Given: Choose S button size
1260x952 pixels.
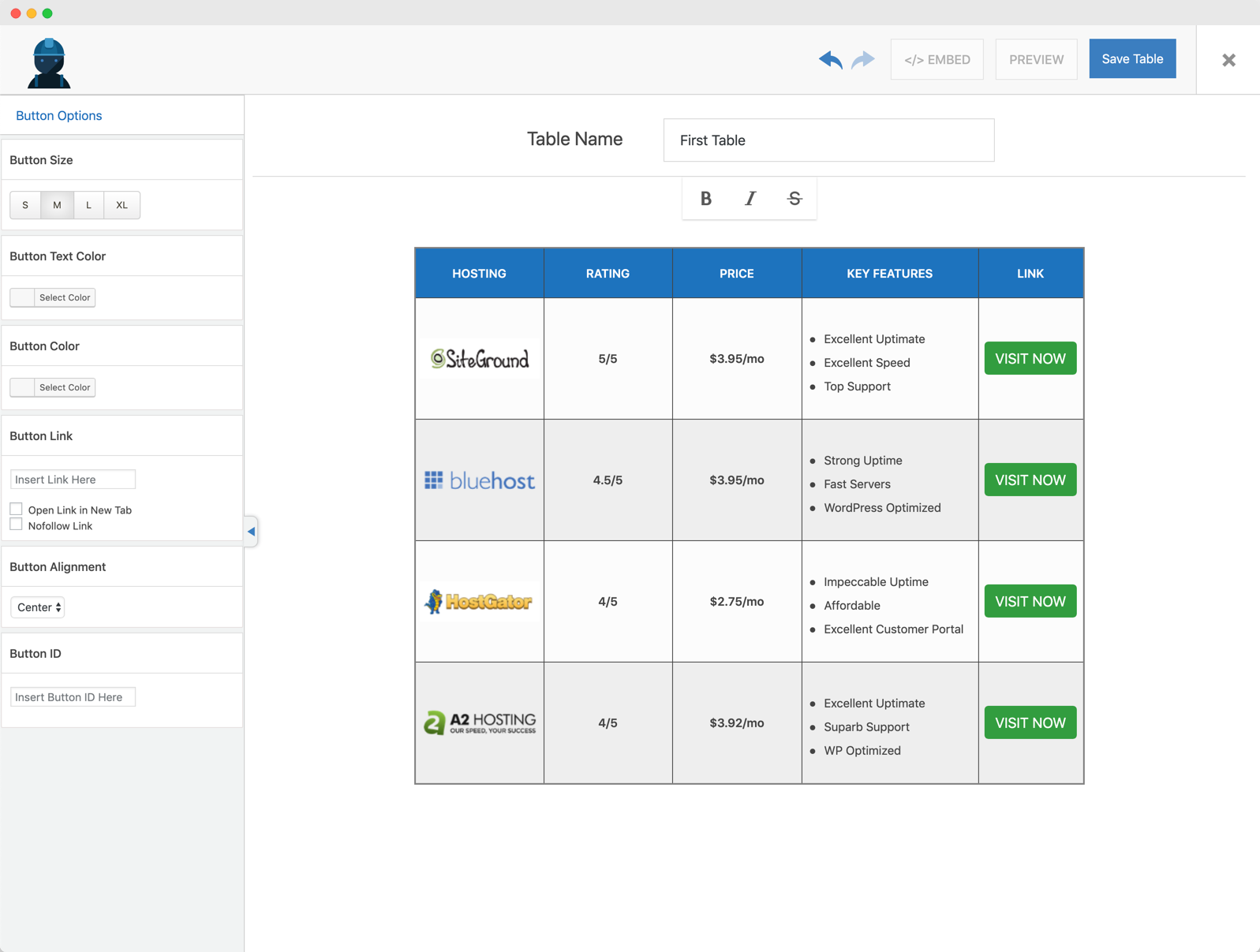Looking at the screenshot, I should pos(25,205).
